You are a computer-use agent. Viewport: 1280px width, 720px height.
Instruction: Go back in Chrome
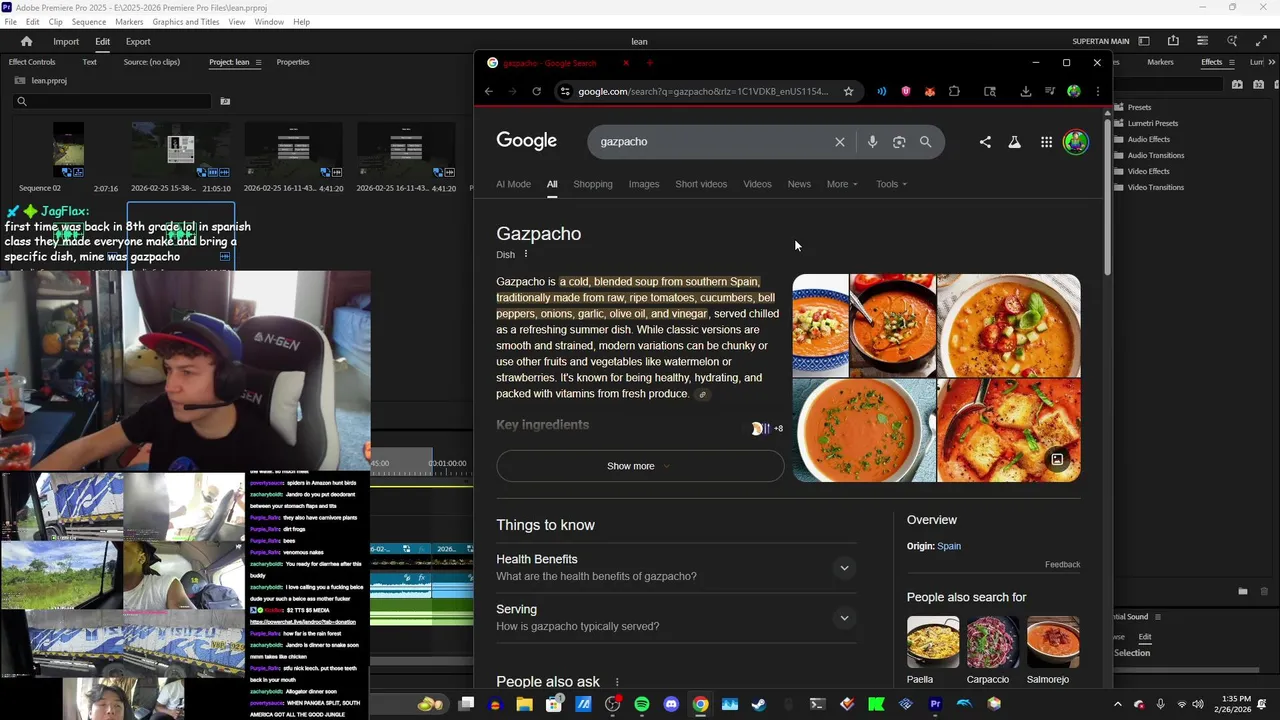pyautogui.click(x=489, y=91)
